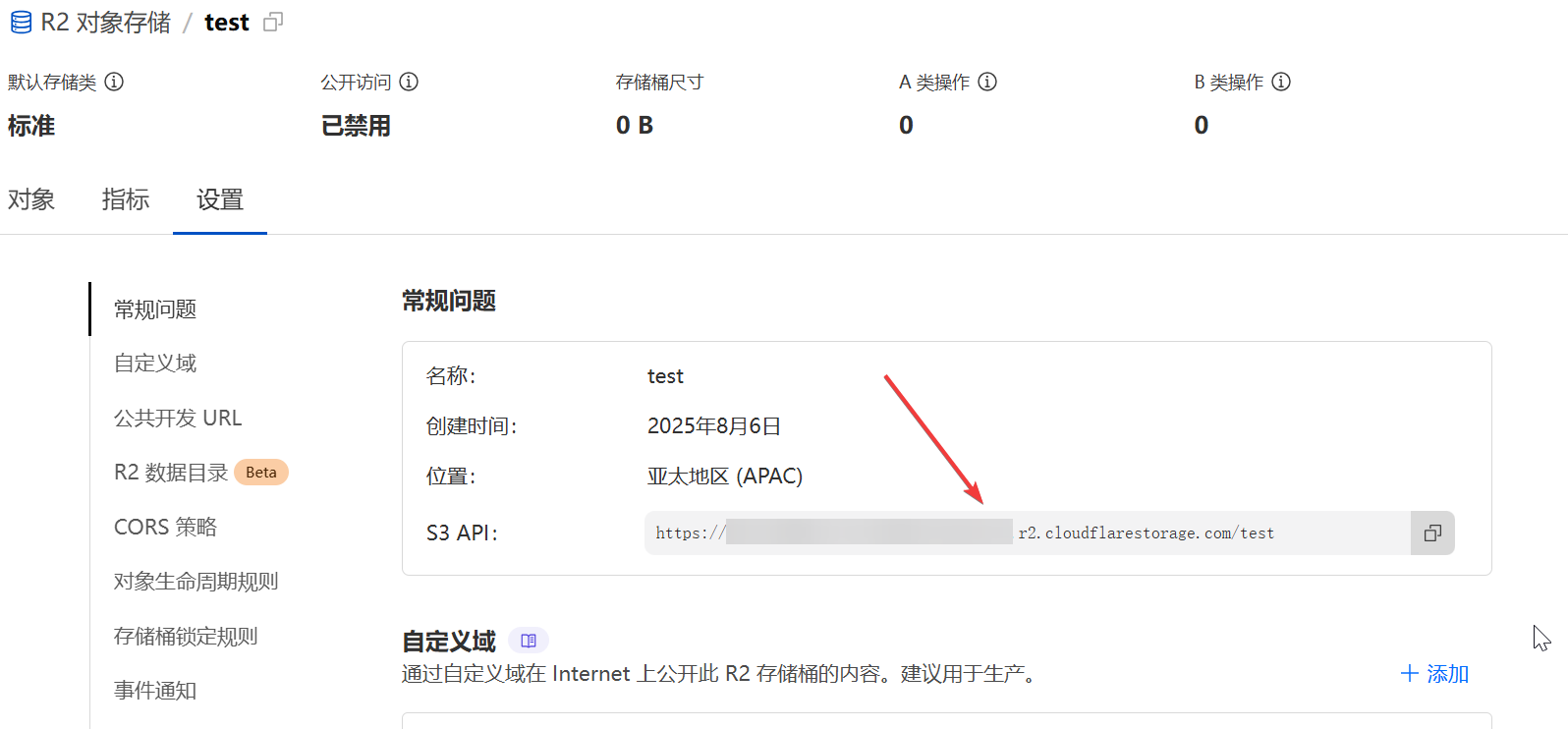Navigate to CORS 策略 section
This screenshot has height=729, width=1568.
tap(165, 527)
